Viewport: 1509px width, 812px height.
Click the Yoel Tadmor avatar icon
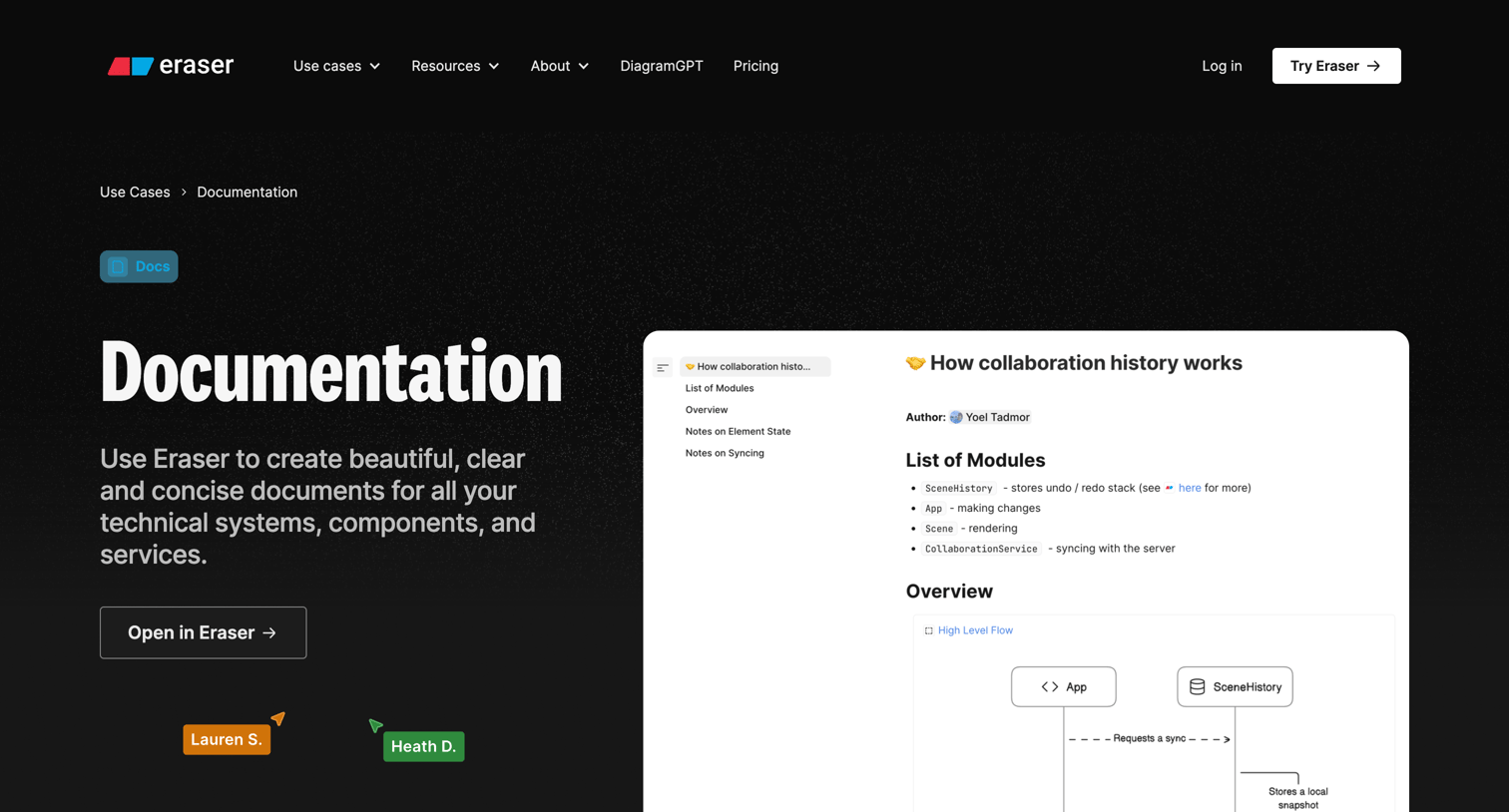click(x=956, y=417)
